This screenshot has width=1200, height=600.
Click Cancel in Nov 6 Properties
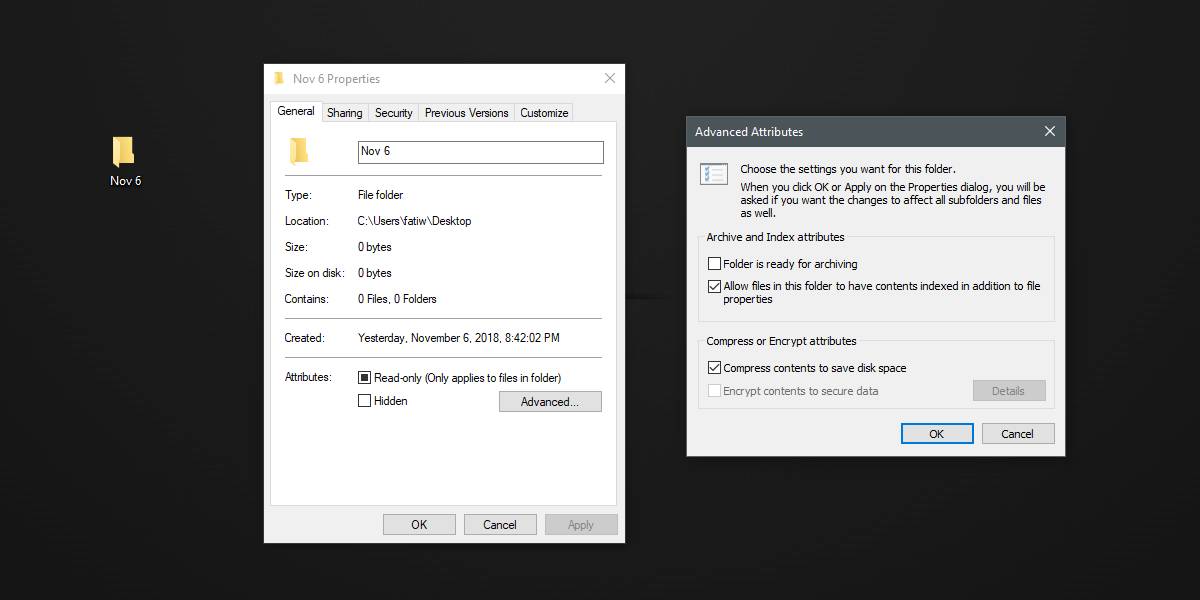coord(500,525)
